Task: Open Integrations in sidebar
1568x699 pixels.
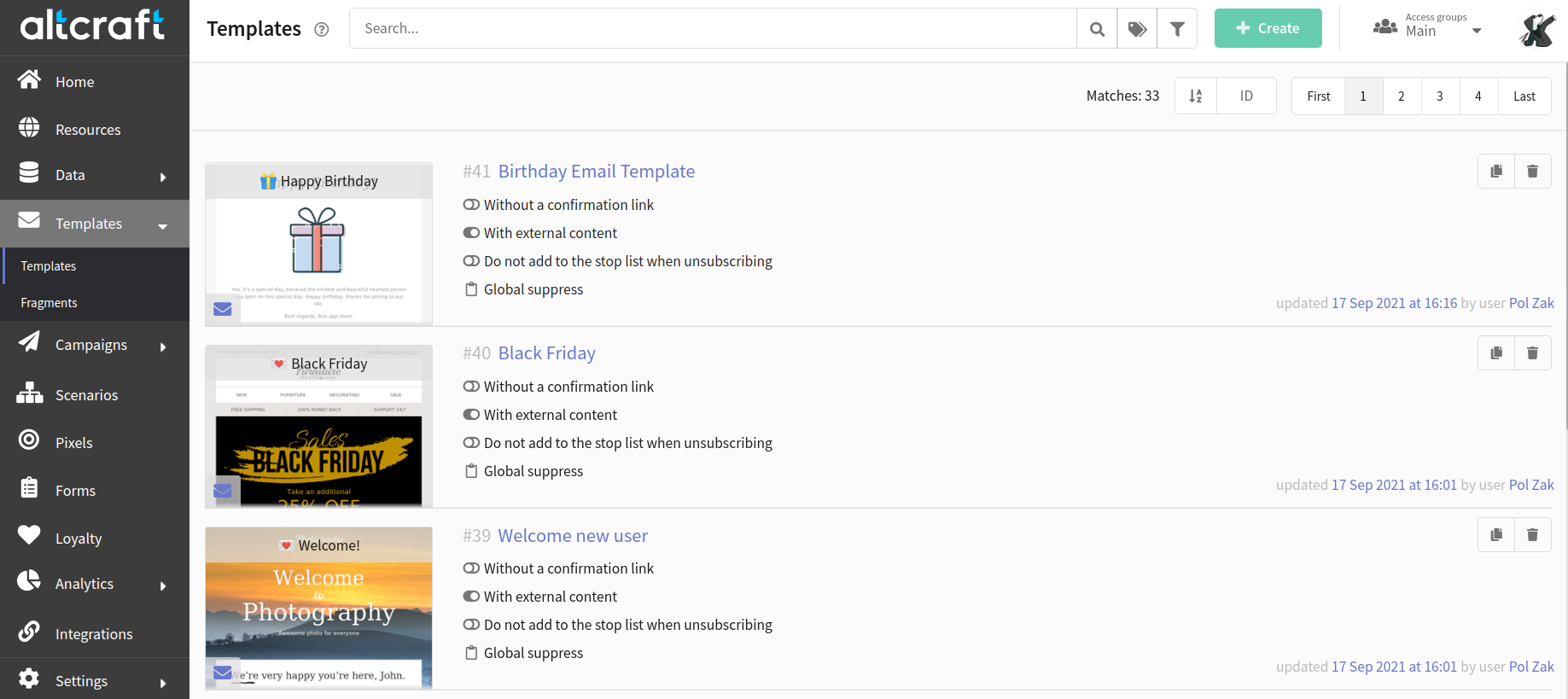Action: pos(95,634)
